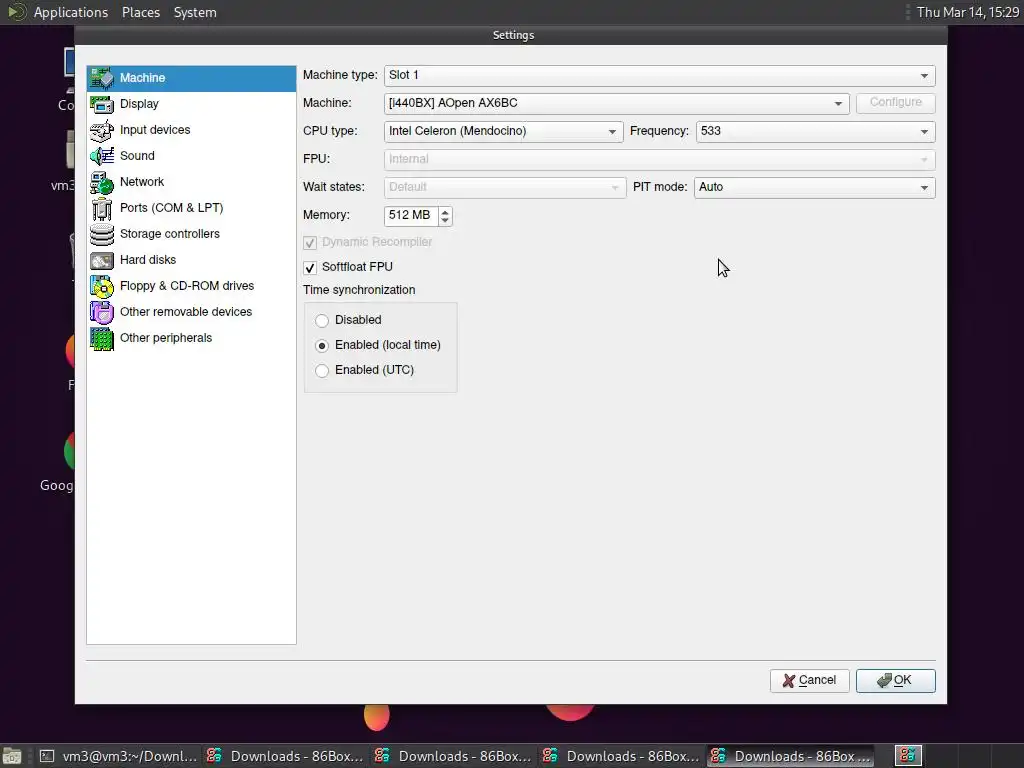Select Enabled (UTC) radio button
This screenshot has height=768, width=1024.
321,371
